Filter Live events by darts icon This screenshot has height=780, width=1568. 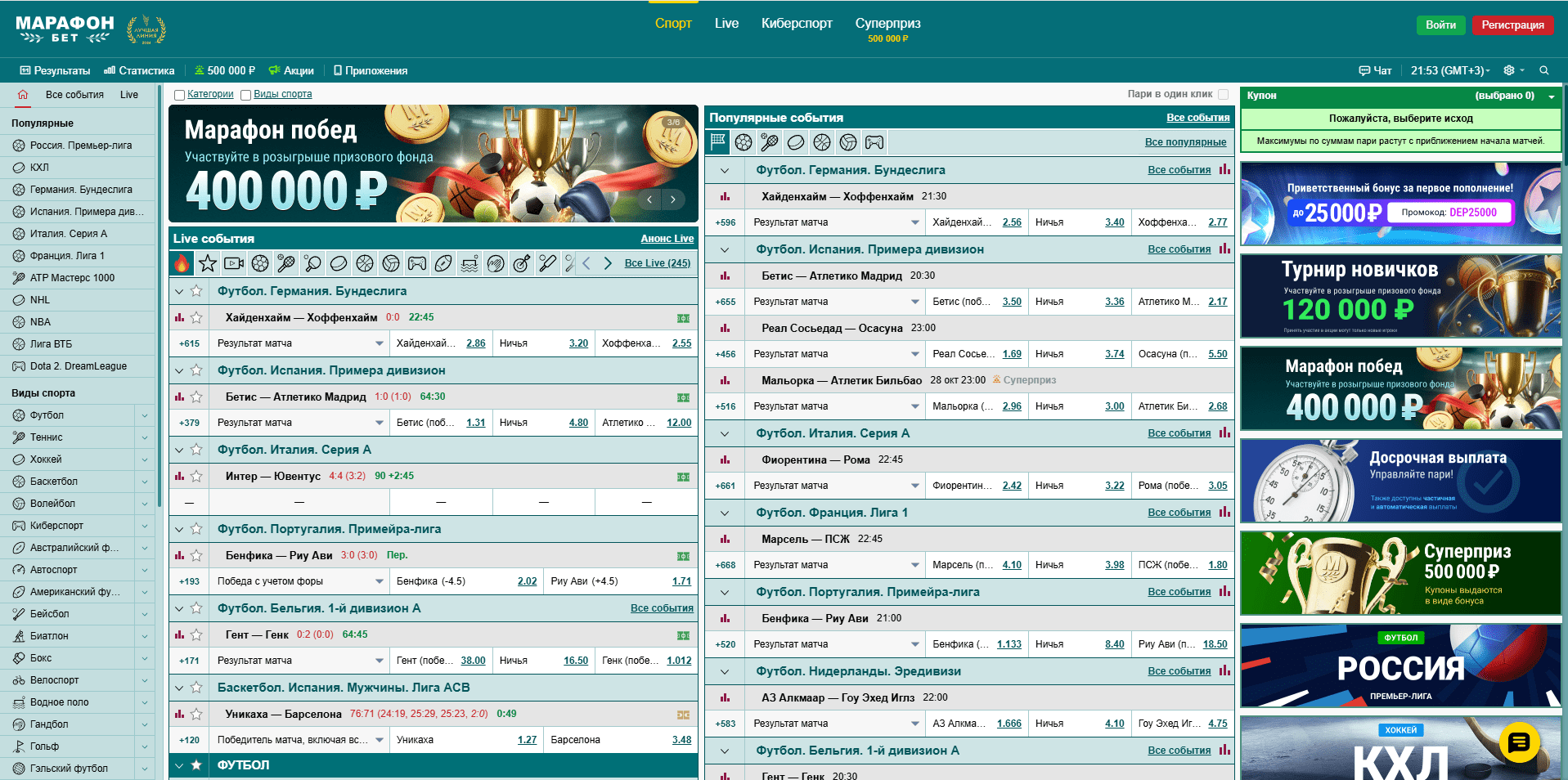522,263
